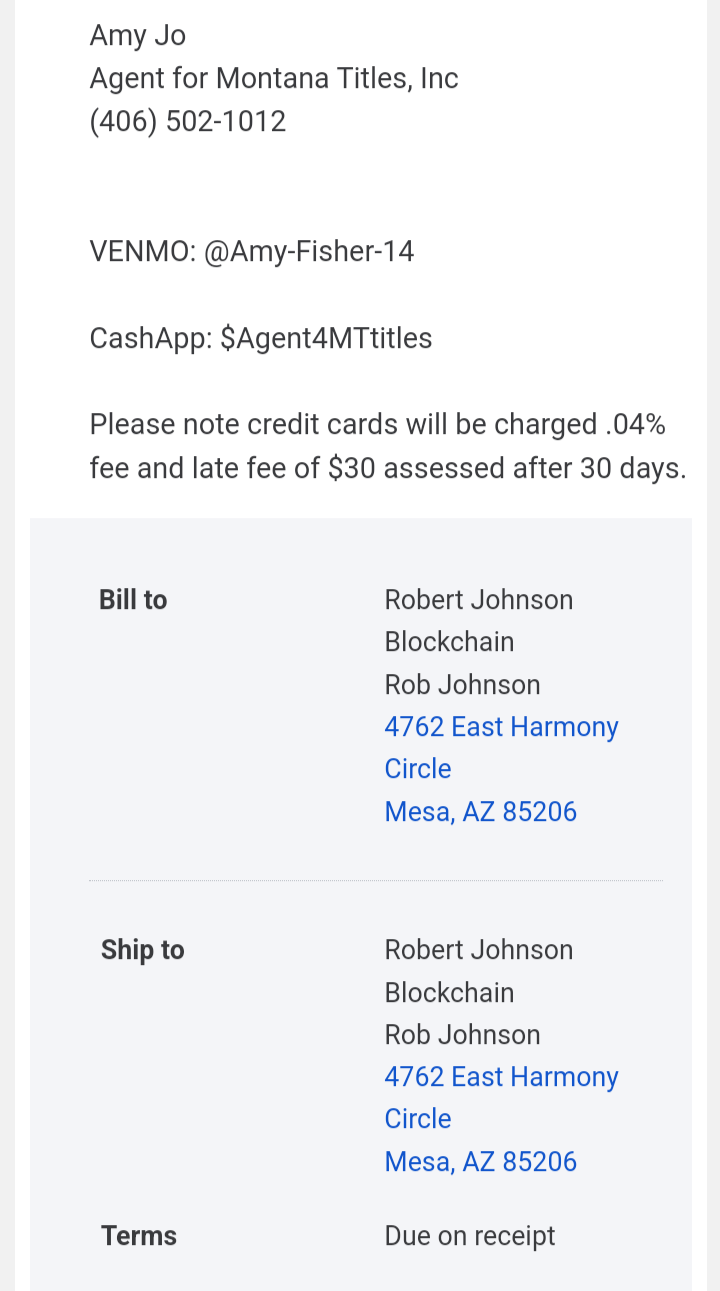The height and width of the screenshot is (1291, 720).
Task: Click the Terms label
Action: coord(139,1236)
